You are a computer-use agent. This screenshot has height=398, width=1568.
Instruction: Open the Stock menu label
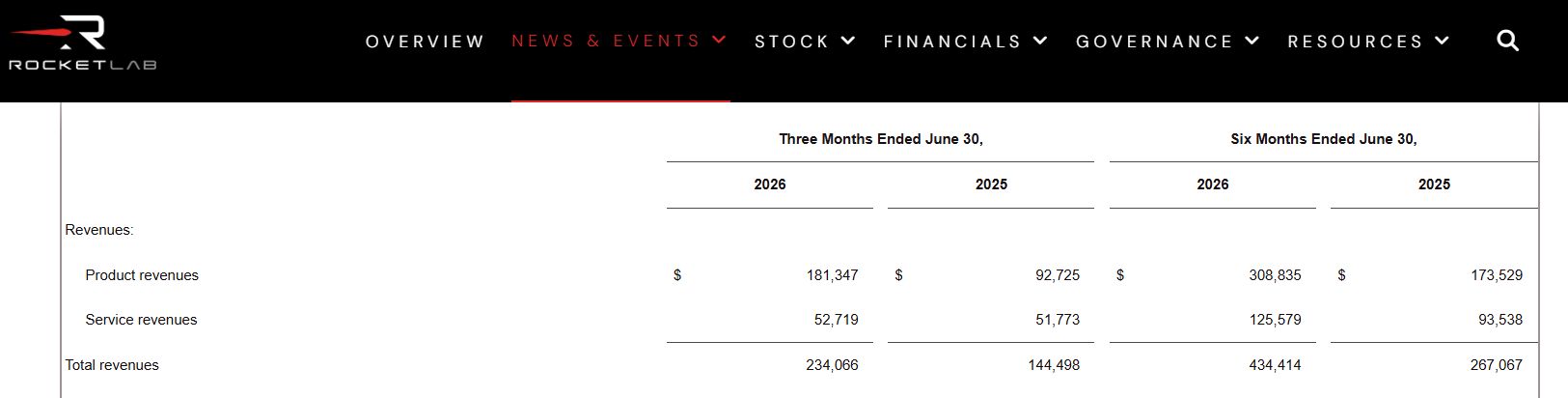792,42
